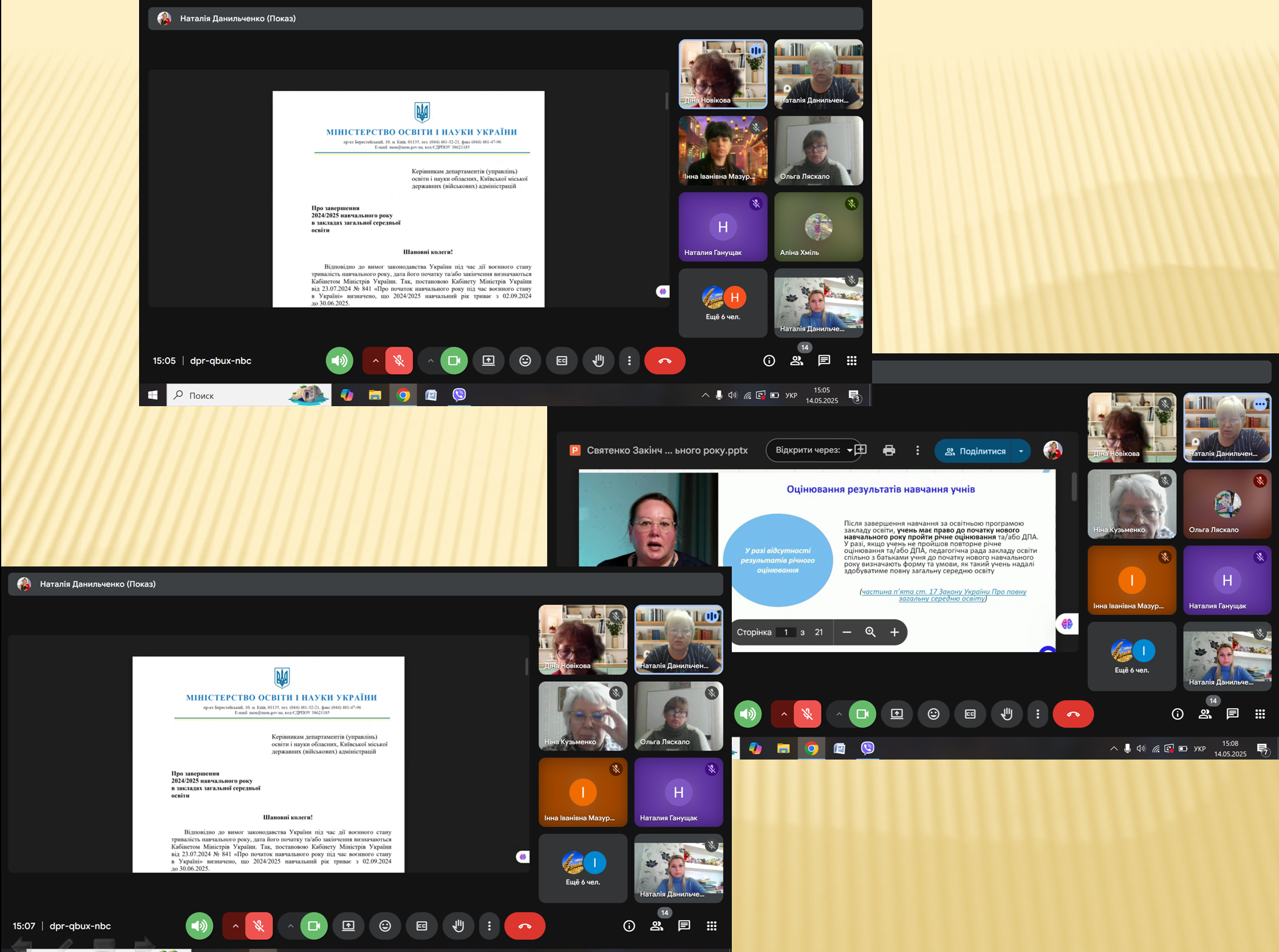Open the three-dot more options menu in the 15:05 meeting toolbar
The image size is (1279, 952).
629,361
